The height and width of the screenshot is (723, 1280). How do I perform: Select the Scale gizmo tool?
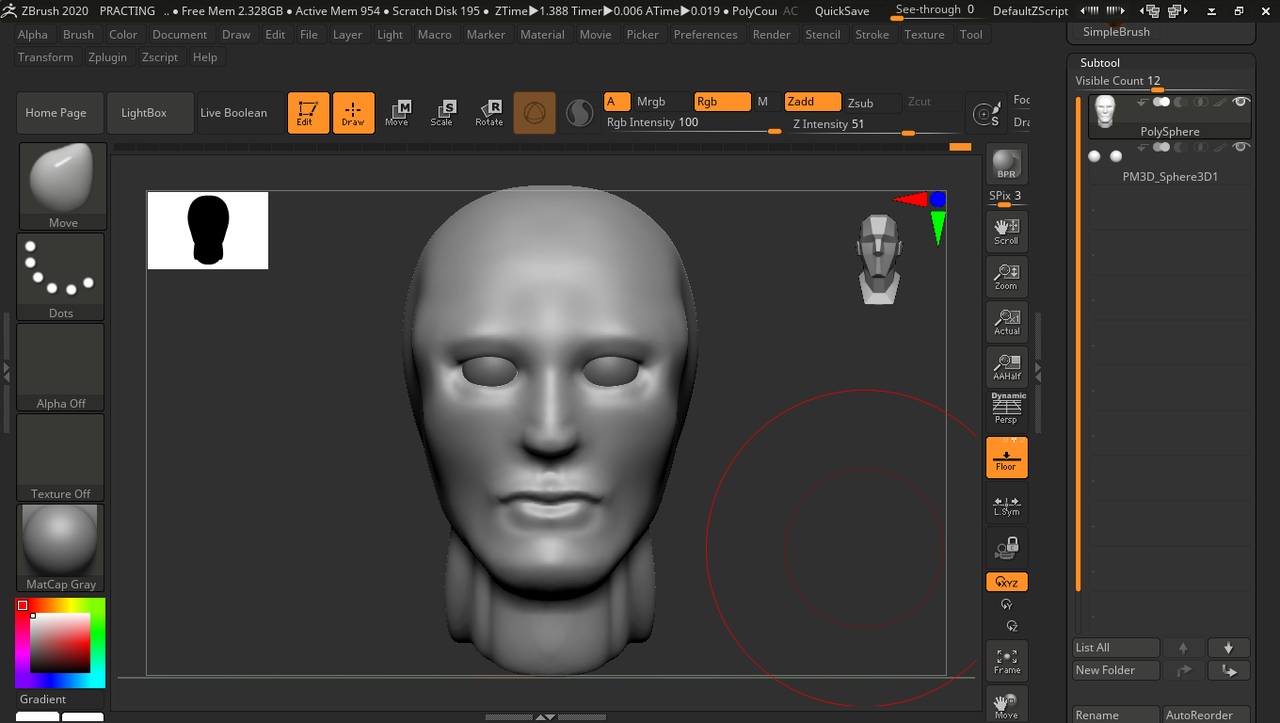441,112
